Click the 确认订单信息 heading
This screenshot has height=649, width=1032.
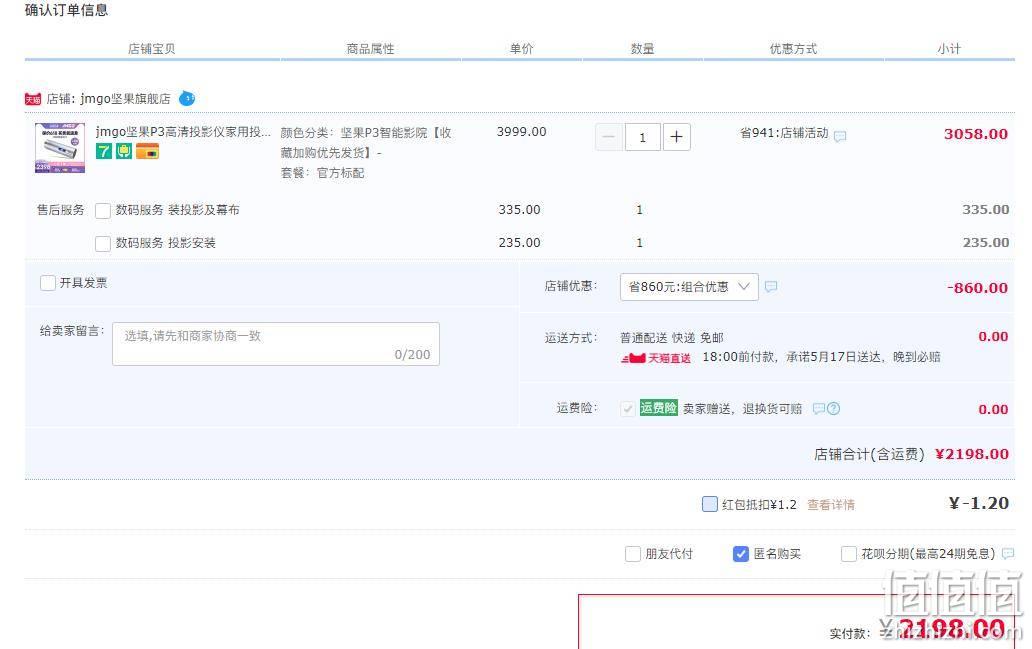pyautogui.click(x=66, y=10)
